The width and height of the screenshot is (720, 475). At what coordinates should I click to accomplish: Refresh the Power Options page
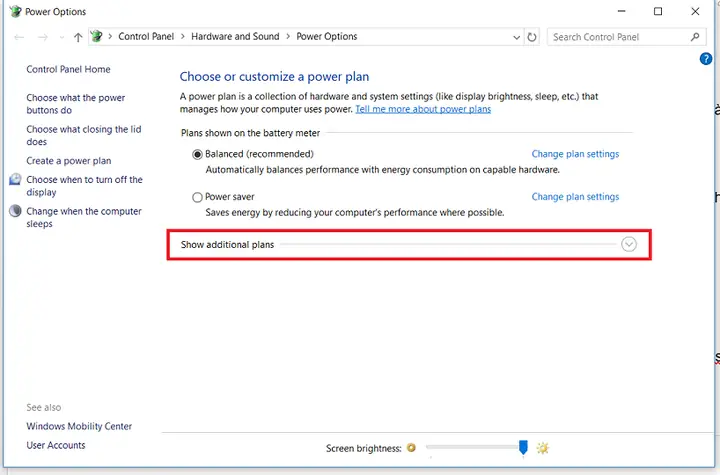click(532, 37)
